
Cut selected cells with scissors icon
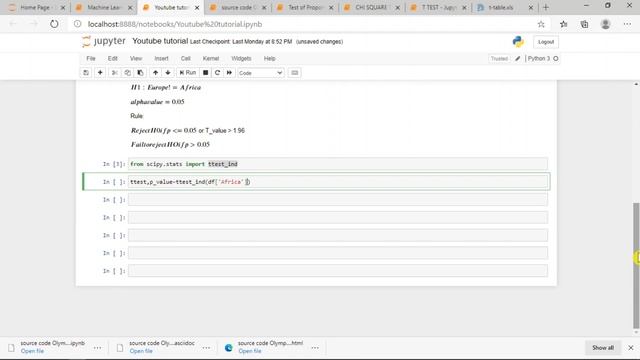tap(115, 73)
